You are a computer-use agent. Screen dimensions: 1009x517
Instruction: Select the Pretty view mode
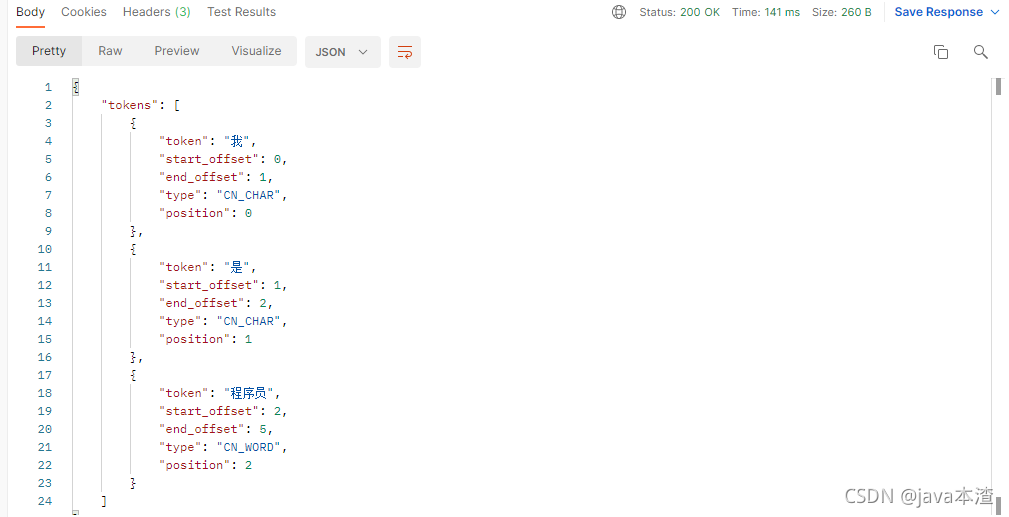click(x=49, y=51)
